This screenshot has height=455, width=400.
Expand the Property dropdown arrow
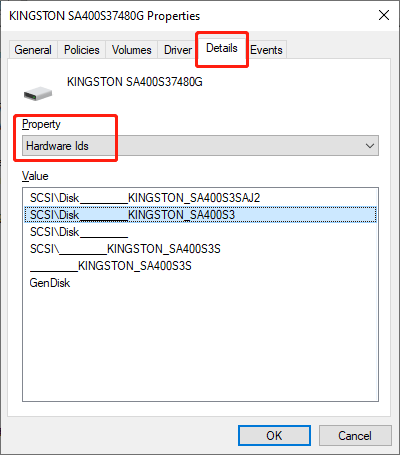(369, 146)
